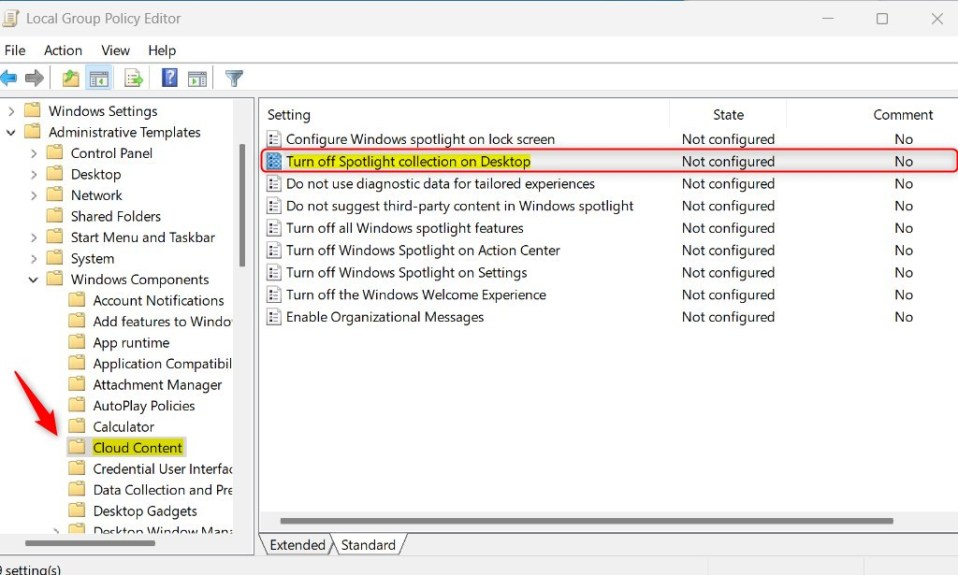Switch to the Extended tab
This screenshot has width=958, height=575.
[x=297, y=544]
